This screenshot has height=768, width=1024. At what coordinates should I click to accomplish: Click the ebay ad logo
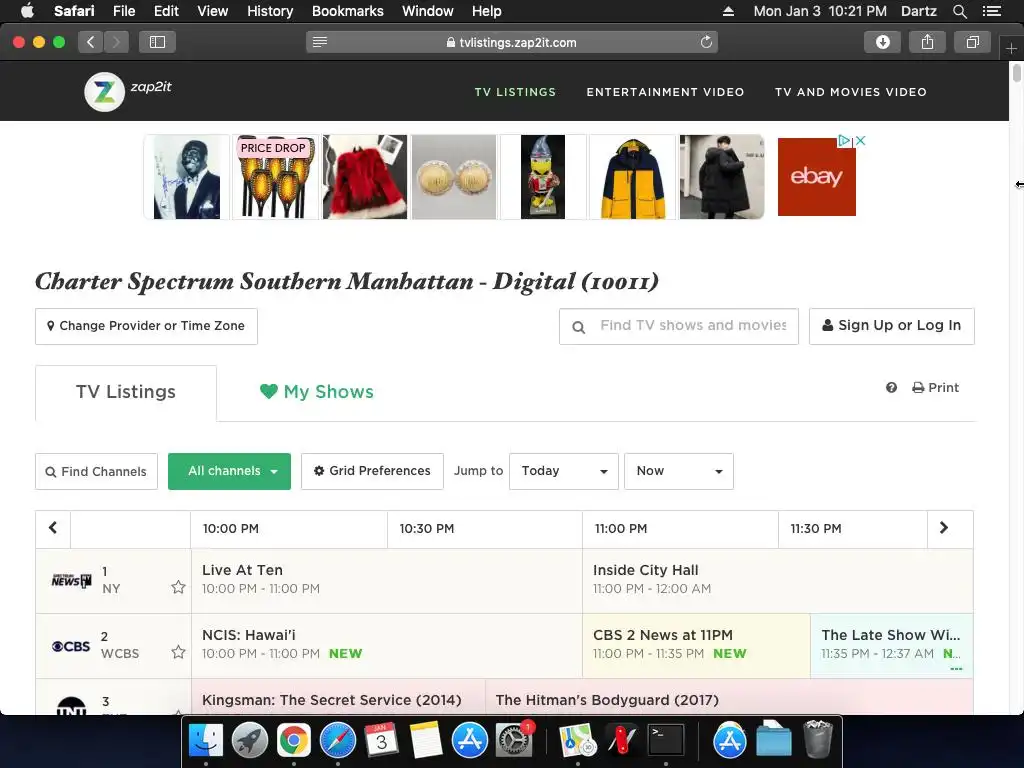[816, 176]
